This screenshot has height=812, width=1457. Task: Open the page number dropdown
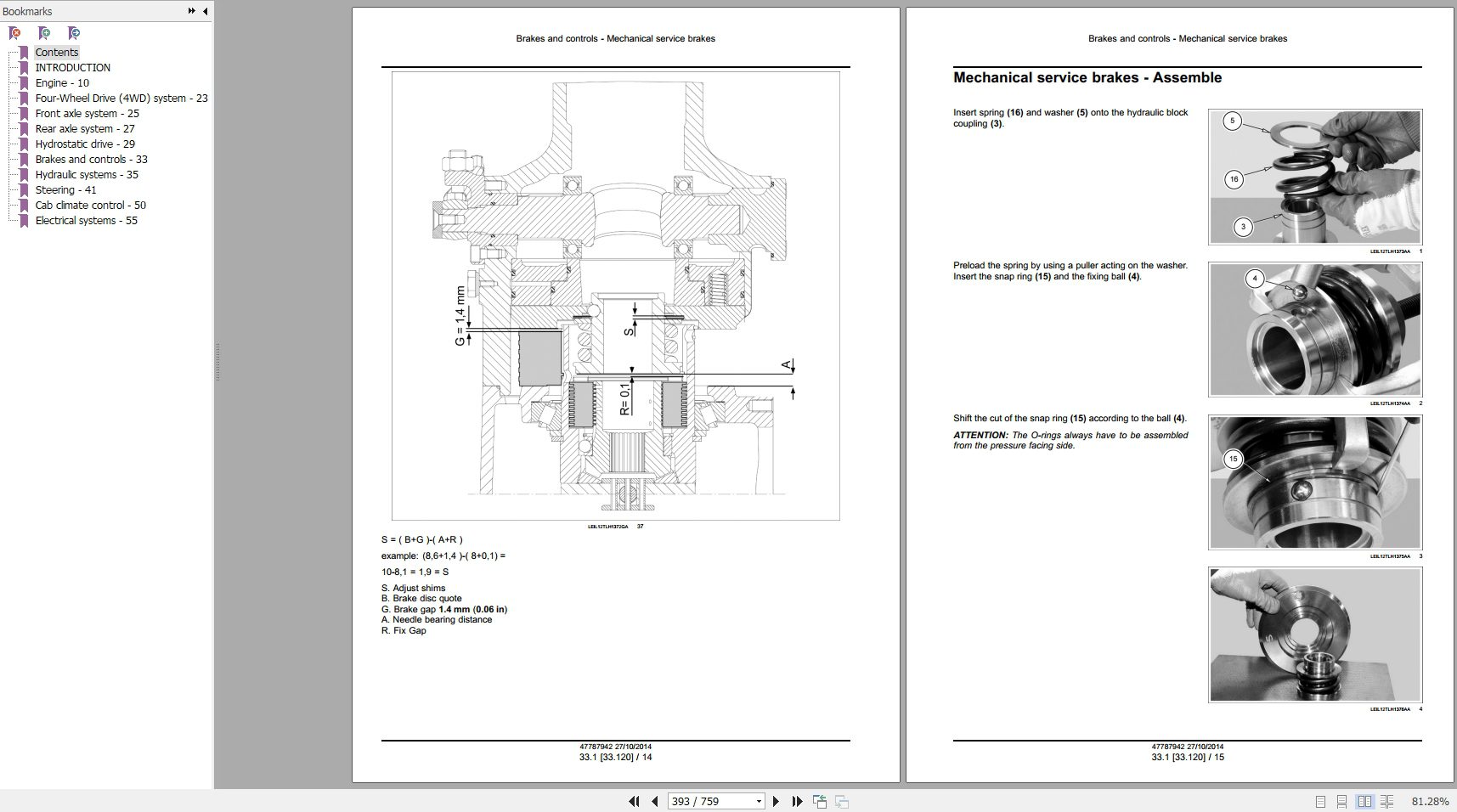(758, 801)
